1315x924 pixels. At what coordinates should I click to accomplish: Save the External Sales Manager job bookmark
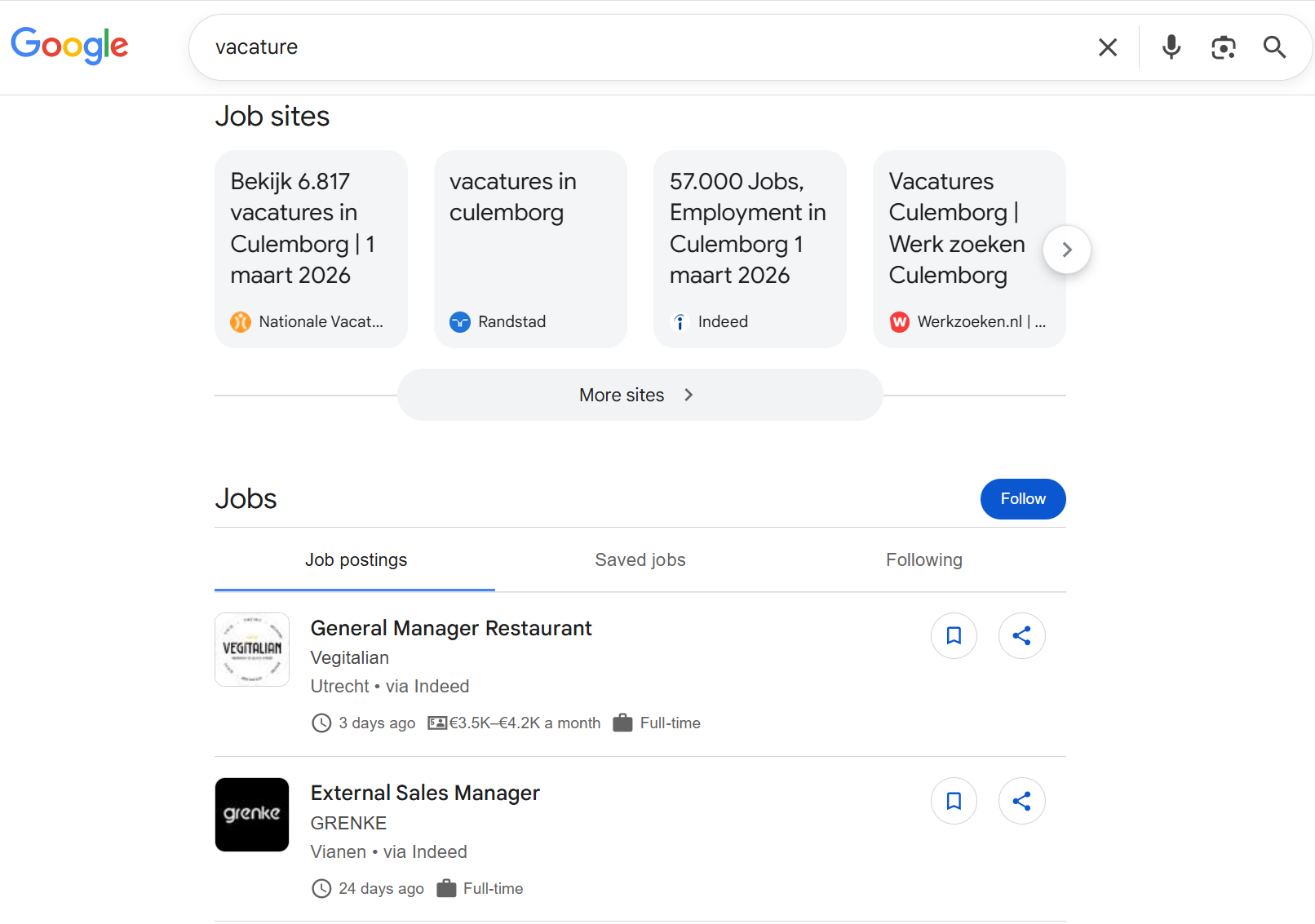(x=954, y=801)
